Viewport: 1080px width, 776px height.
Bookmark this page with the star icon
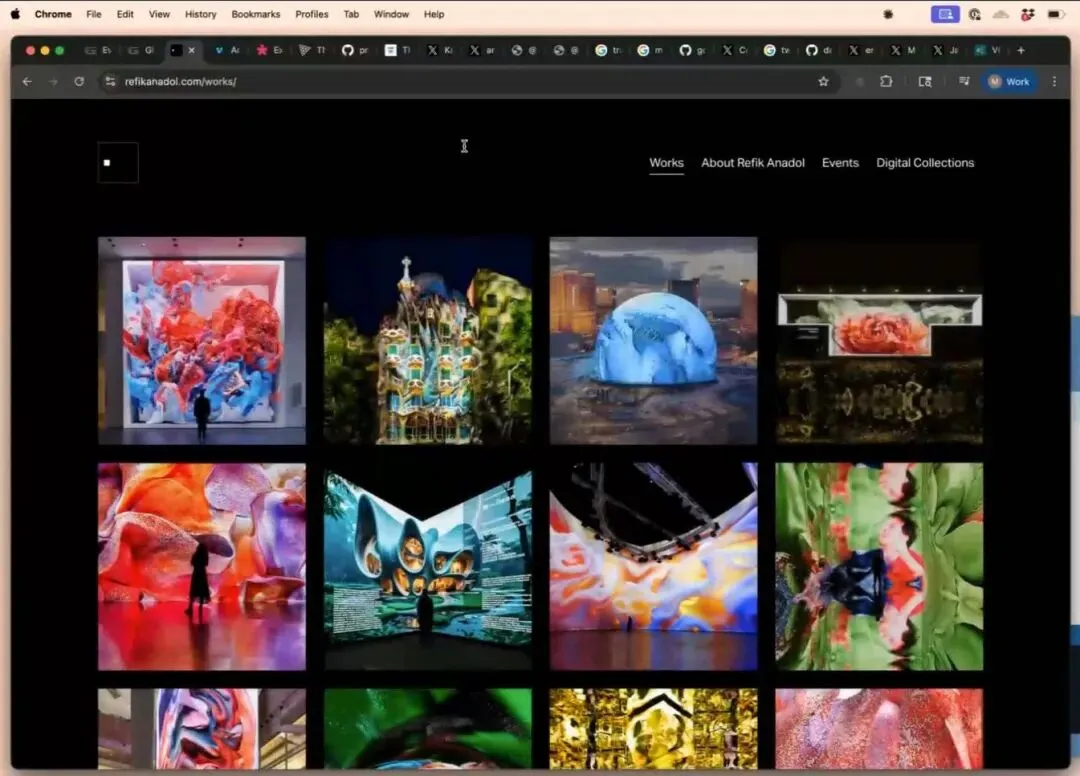(823, 81)
